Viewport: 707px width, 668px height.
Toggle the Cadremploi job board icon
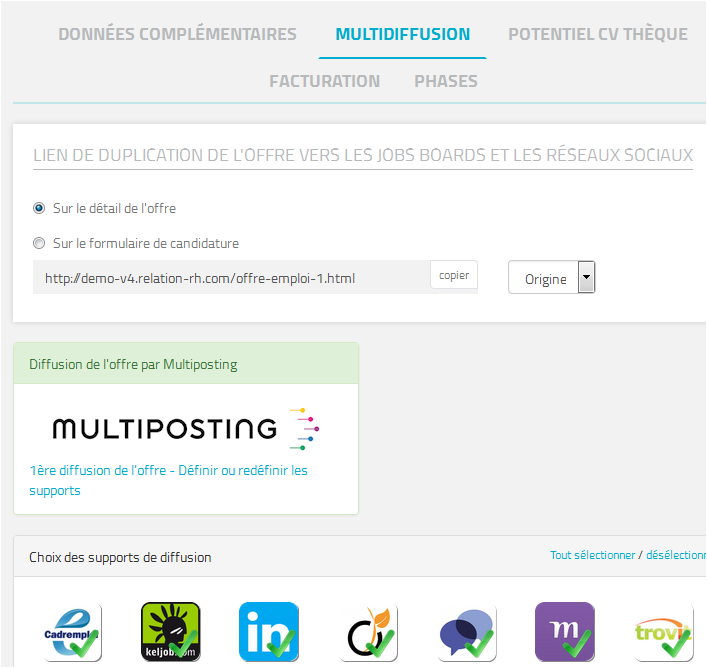tap(73, 632)
